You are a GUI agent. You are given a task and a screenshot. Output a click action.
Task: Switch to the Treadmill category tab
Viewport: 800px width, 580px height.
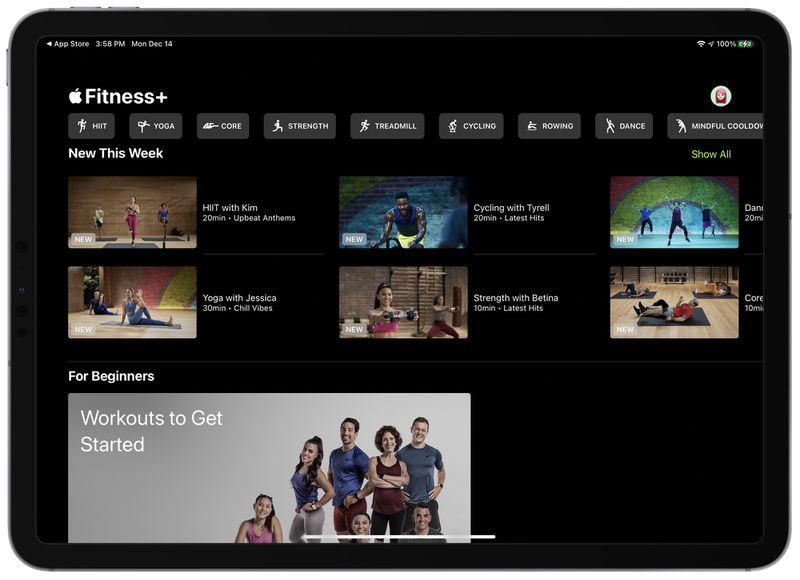[385, 126]
